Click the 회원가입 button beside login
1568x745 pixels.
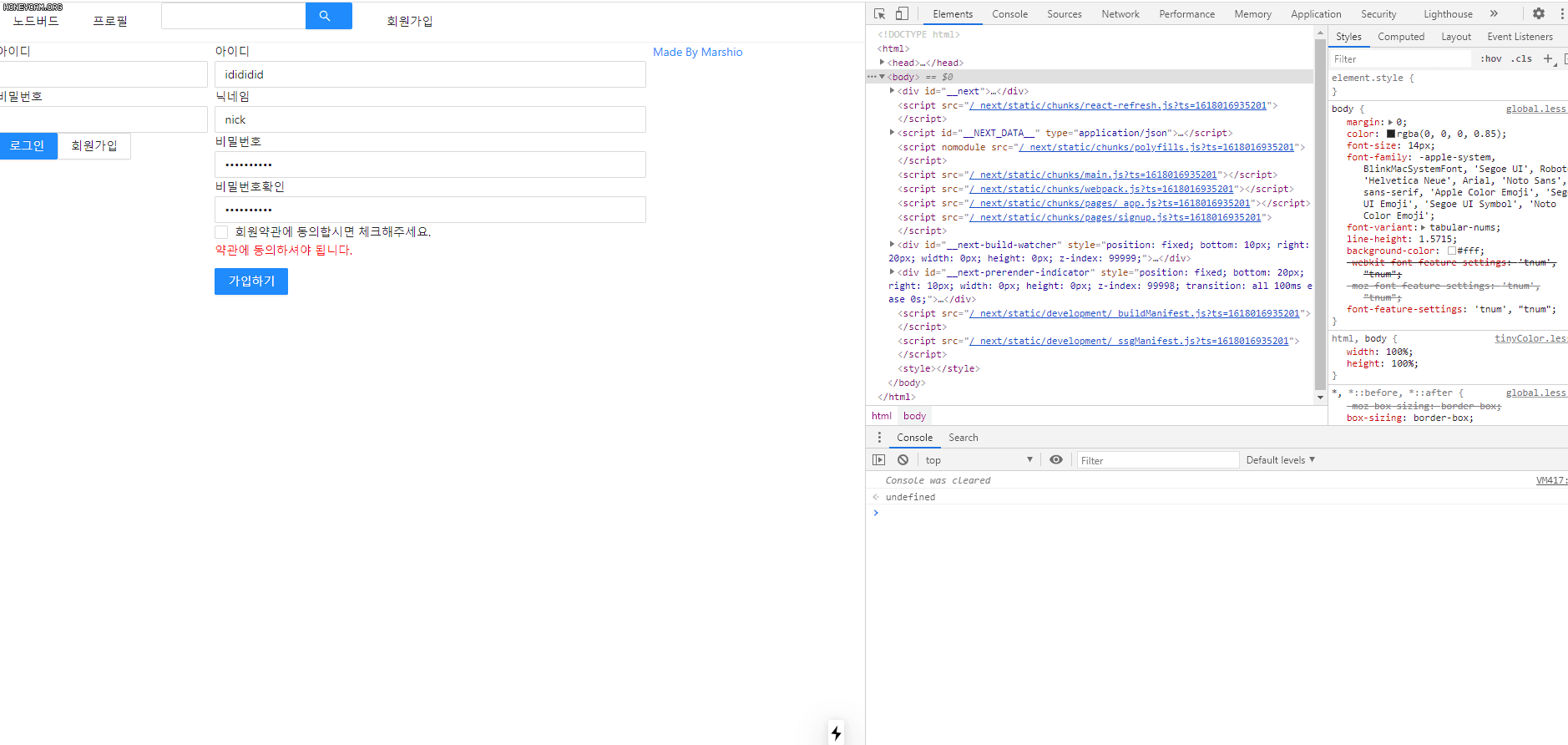coord(94,146)
